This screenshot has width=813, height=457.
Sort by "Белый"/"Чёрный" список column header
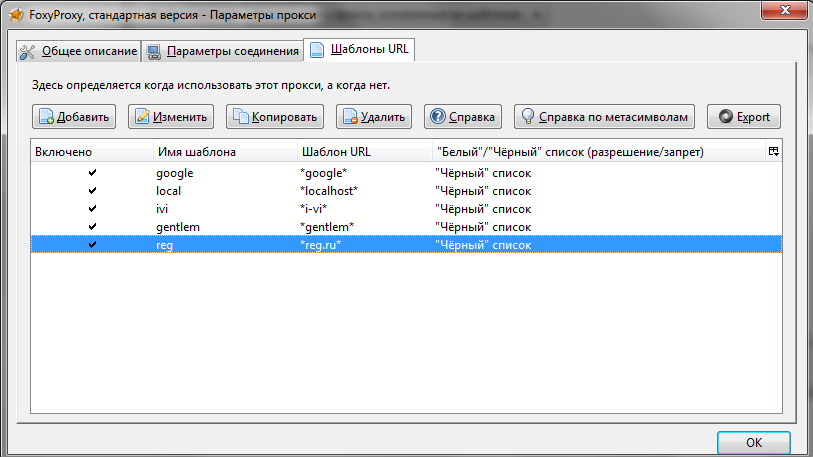click(598, 152)
